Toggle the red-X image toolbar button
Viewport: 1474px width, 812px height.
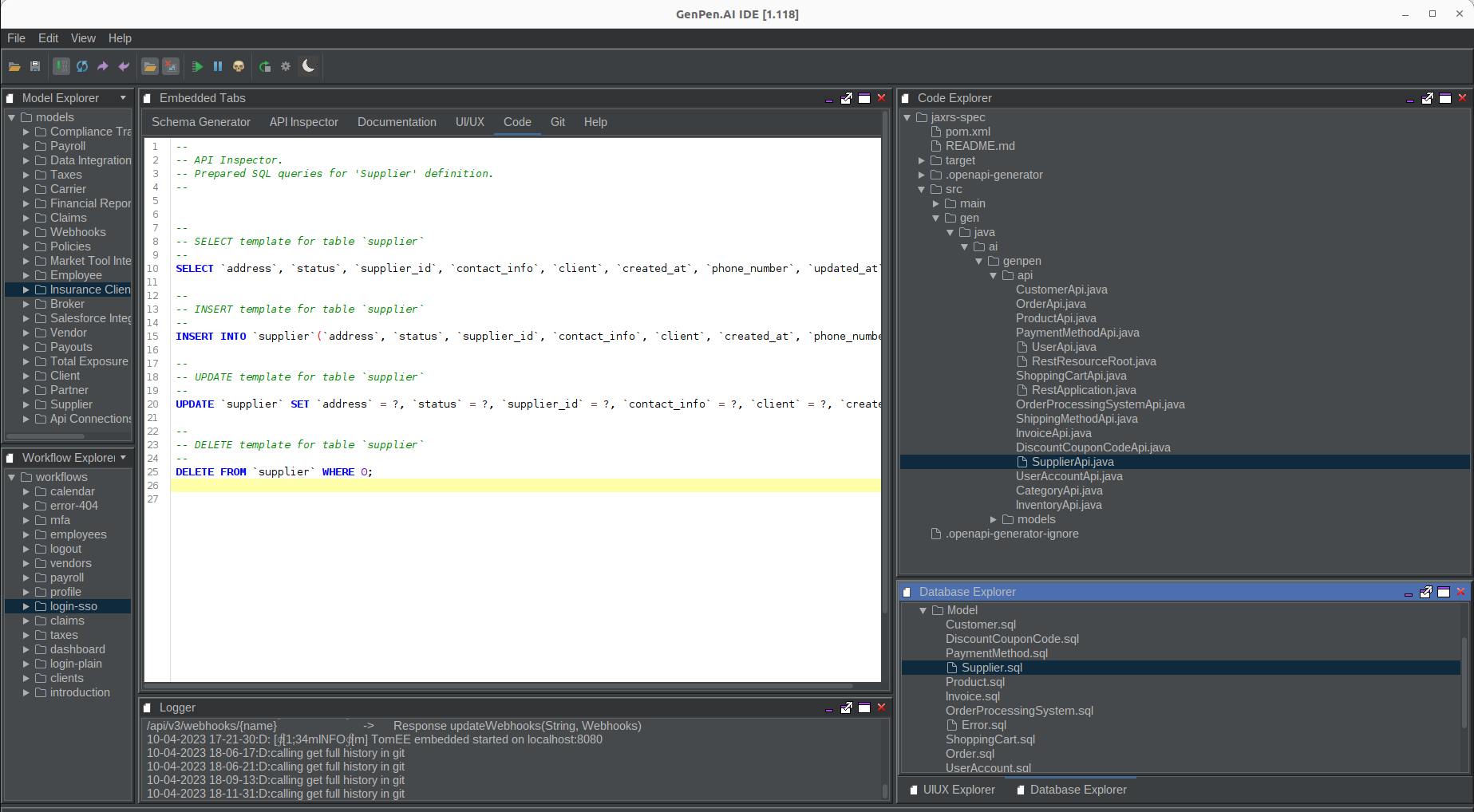point(171,66)
